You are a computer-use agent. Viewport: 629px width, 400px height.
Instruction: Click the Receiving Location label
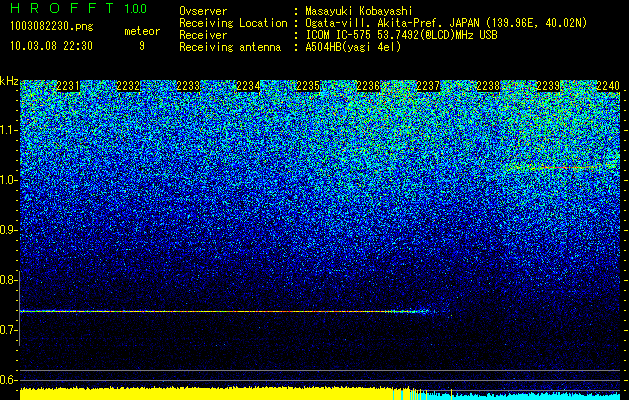coord(233,23)
